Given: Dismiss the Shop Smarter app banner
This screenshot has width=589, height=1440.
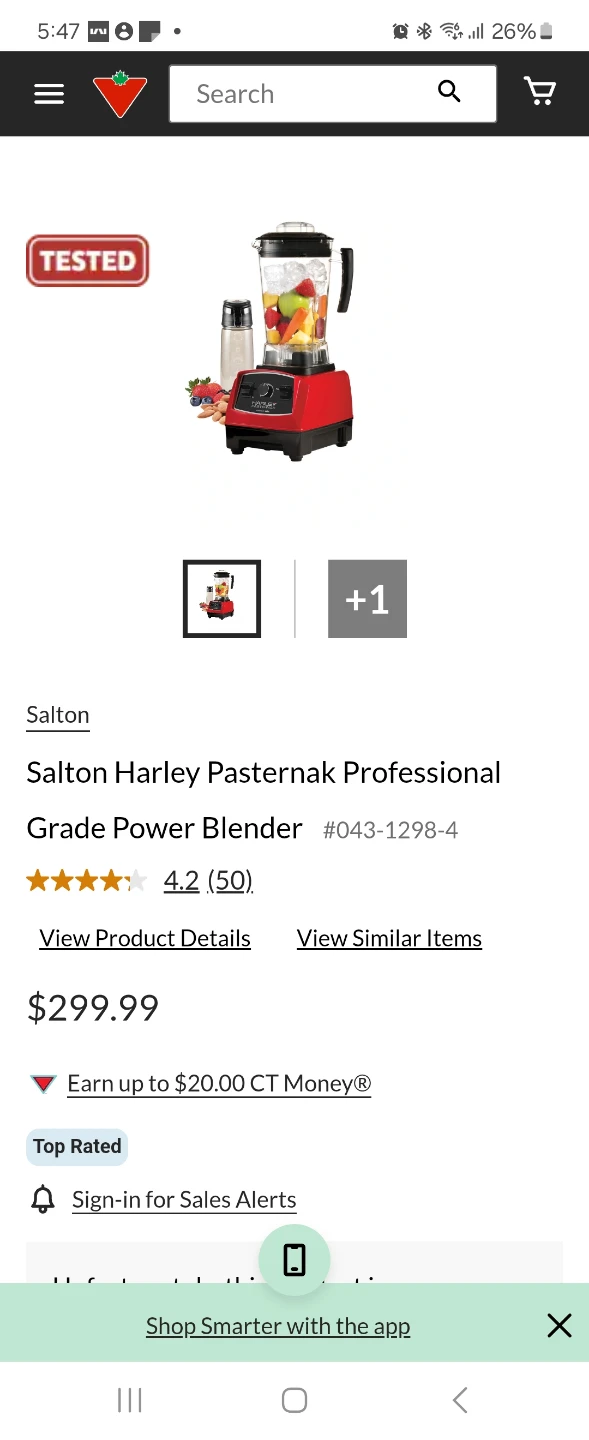Looking at the screenshot, I should (560, 1326).
